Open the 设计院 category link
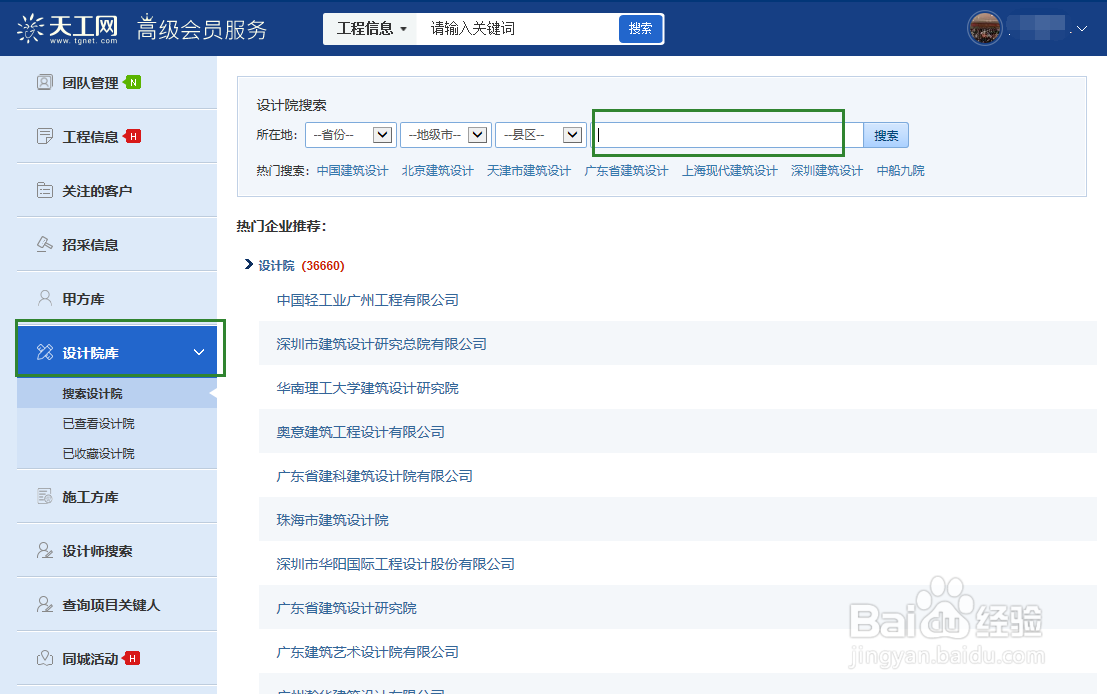This screenshot has width=1107, height=694. coord(276,265)
